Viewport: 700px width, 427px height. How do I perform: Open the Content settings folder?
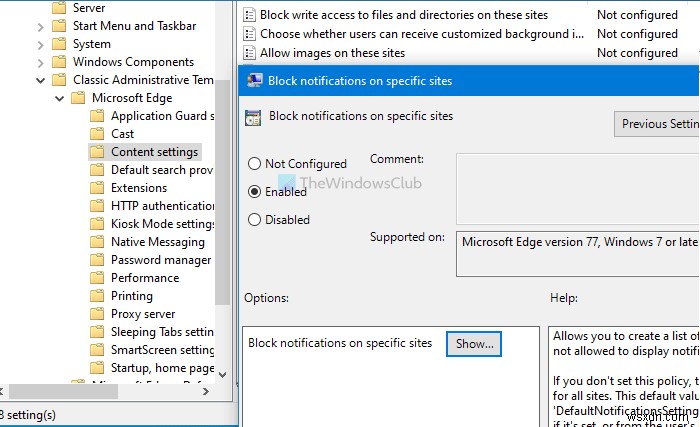point(154,152)
